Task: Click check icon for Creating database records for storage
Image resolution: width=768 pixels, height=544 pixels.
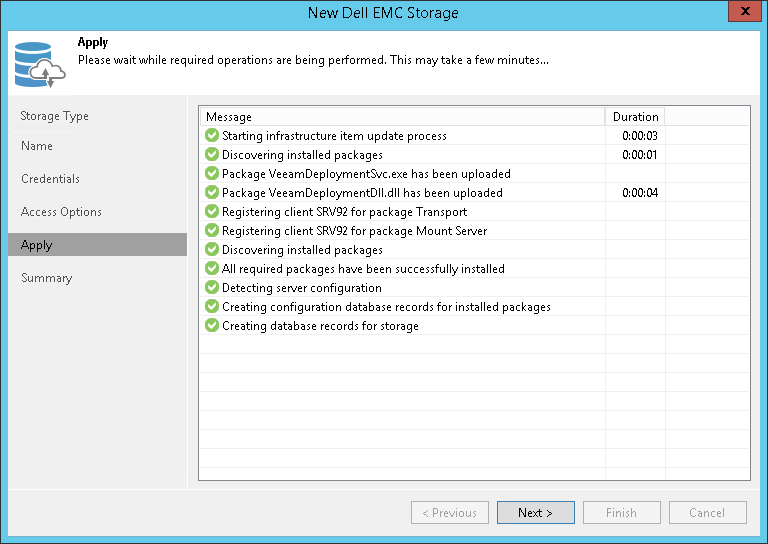Action: 211,326
